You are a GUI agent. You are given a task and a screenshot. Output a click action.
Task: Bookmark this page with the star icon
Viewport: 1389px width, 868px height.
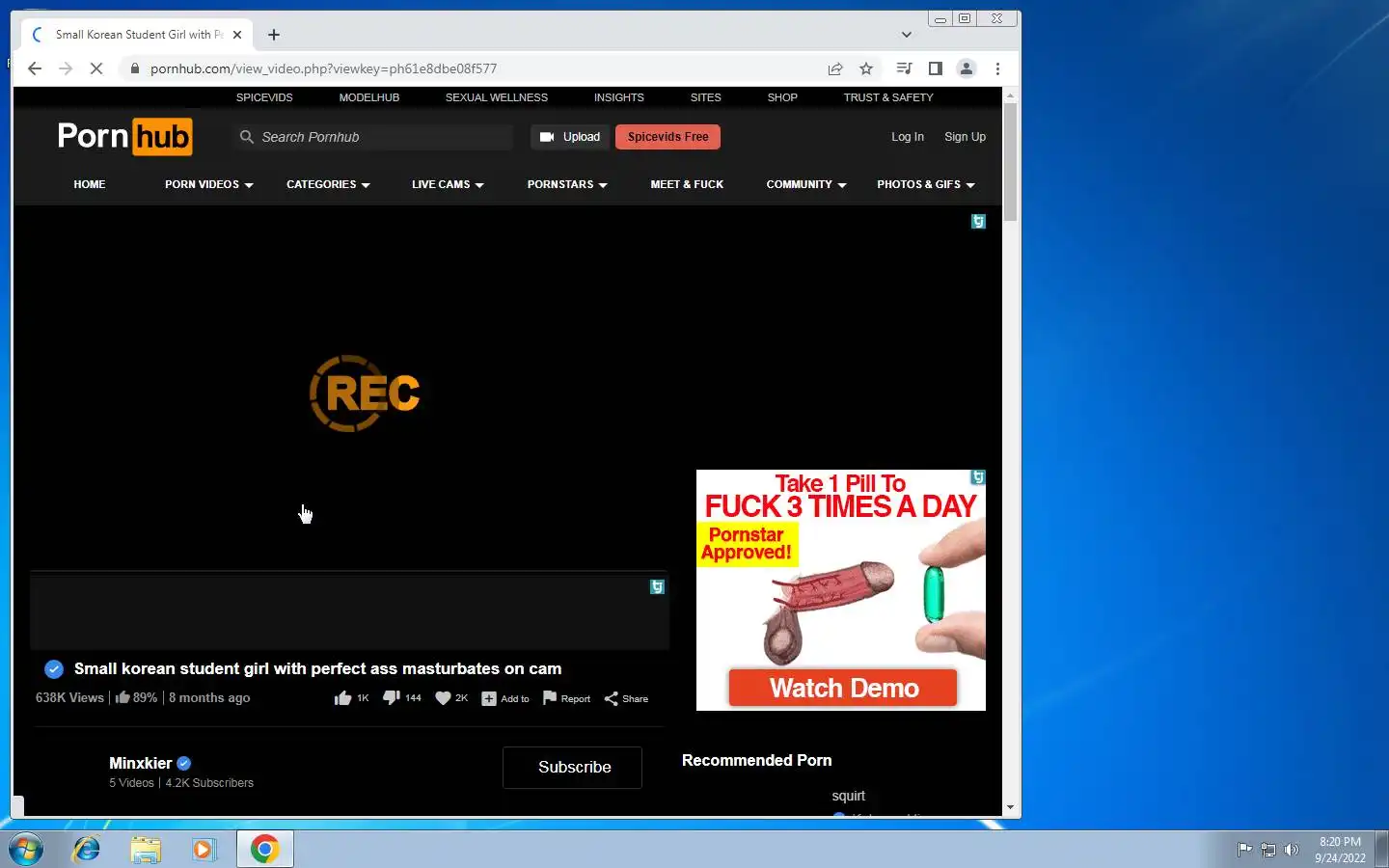pyautogui.click(x=866, y=68)
